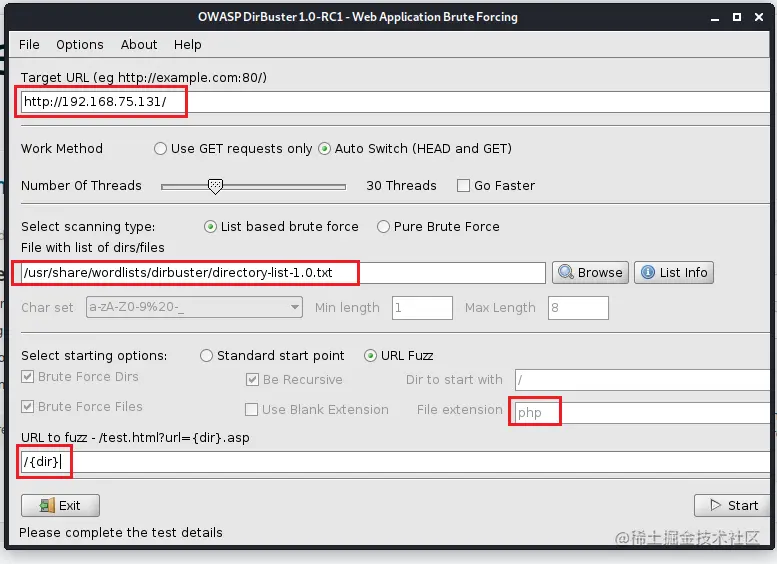Click the List Info button
777x564 pixels.
[674, 273]
